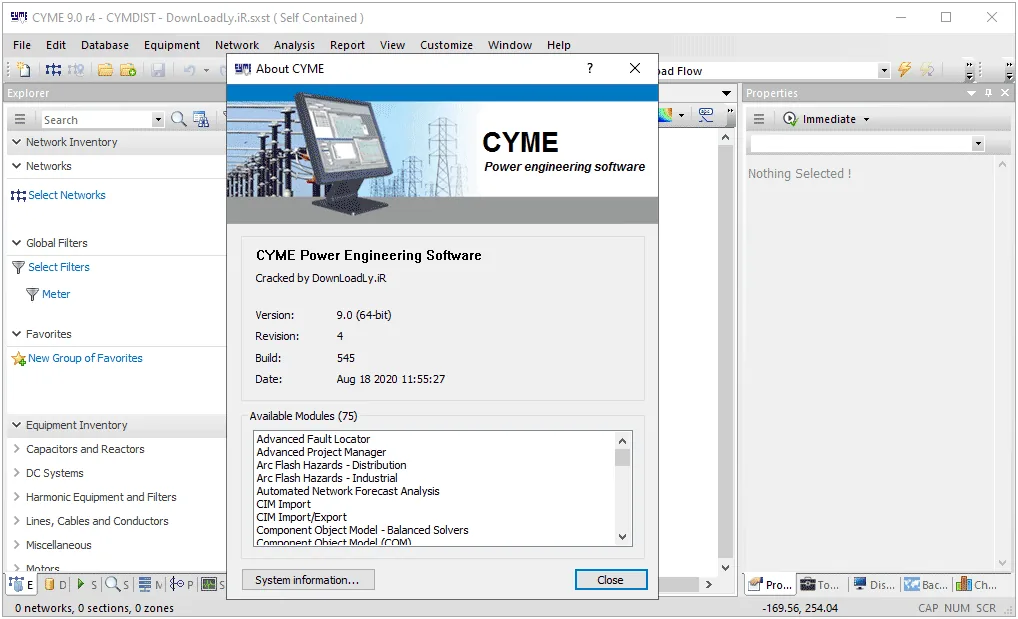Expand the Miscellaneous tree node
This screenshot has height=619, width=1018.
coord(17,544)
